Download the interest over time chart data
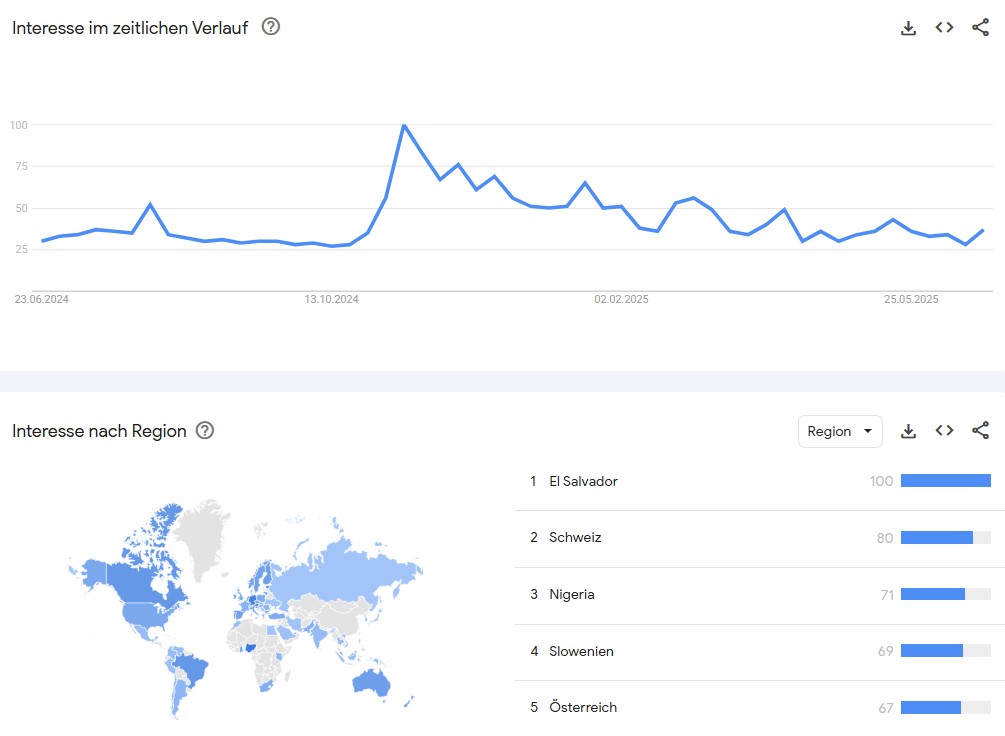 pos(908,28)
